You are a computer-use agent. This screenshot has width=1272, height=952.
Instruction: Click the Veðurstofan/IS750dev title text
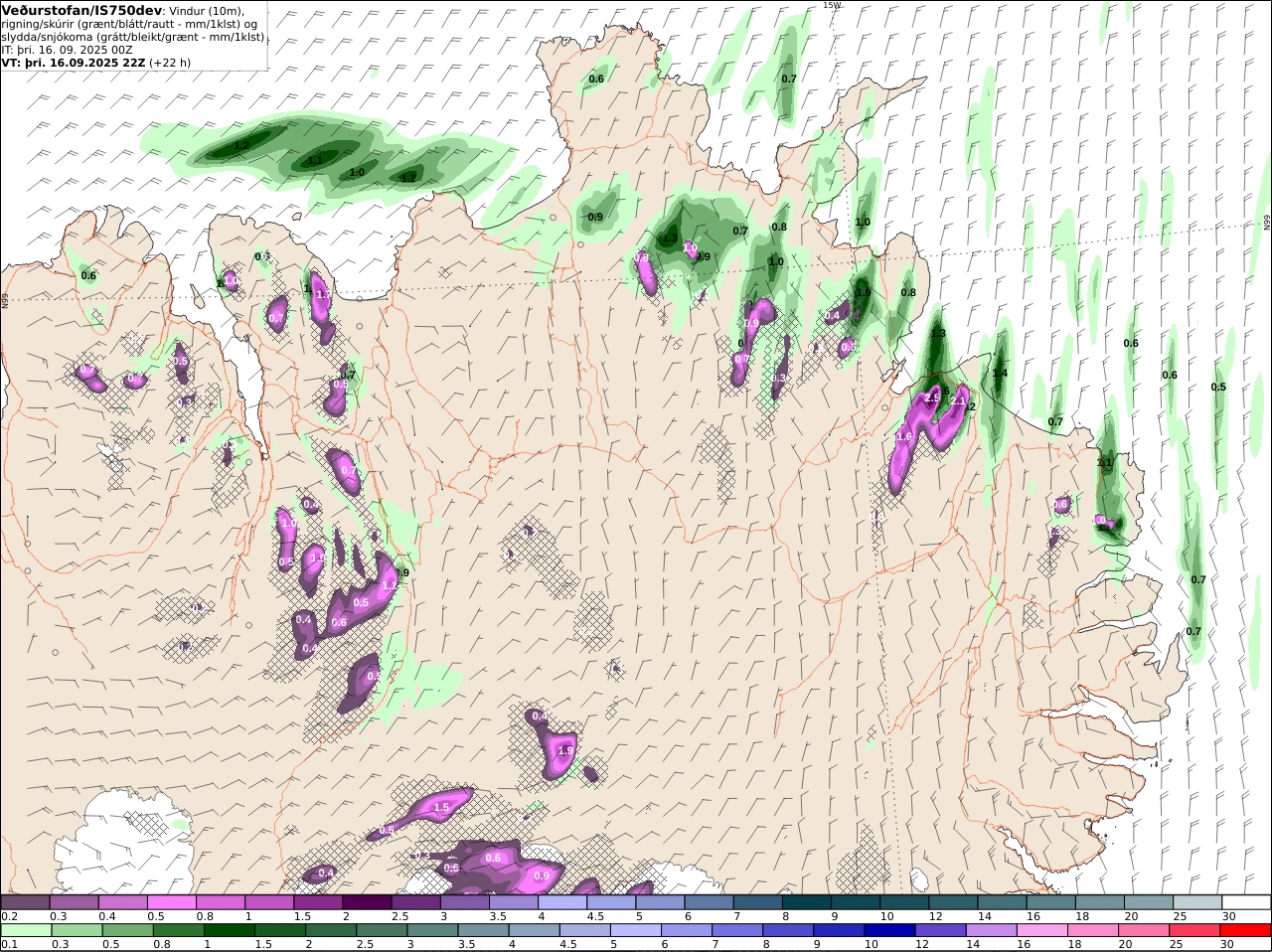click(82, 10)
